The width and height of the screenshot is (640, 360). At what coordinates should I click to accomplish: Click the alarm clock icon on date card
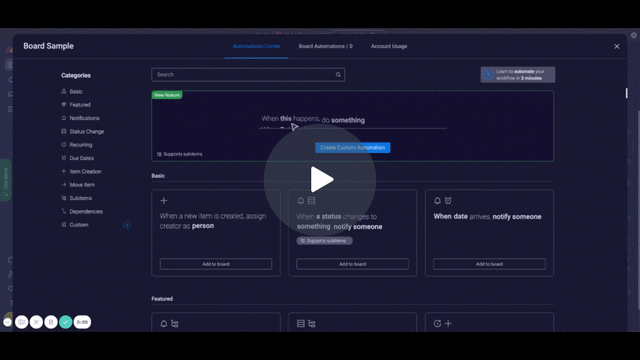pos(448,200)
